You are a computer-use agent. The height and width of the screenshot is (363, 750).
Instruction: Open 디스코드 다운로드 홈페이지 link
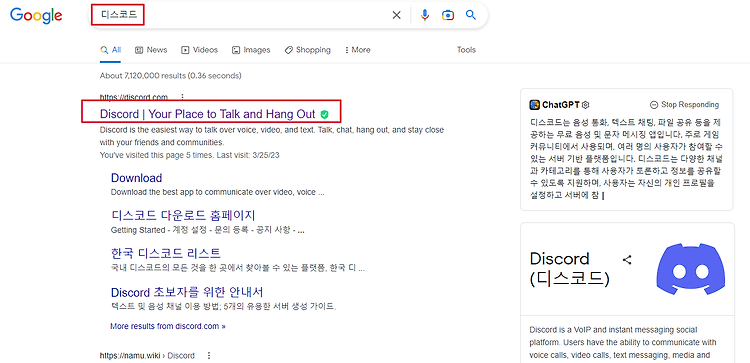(183, 215)
